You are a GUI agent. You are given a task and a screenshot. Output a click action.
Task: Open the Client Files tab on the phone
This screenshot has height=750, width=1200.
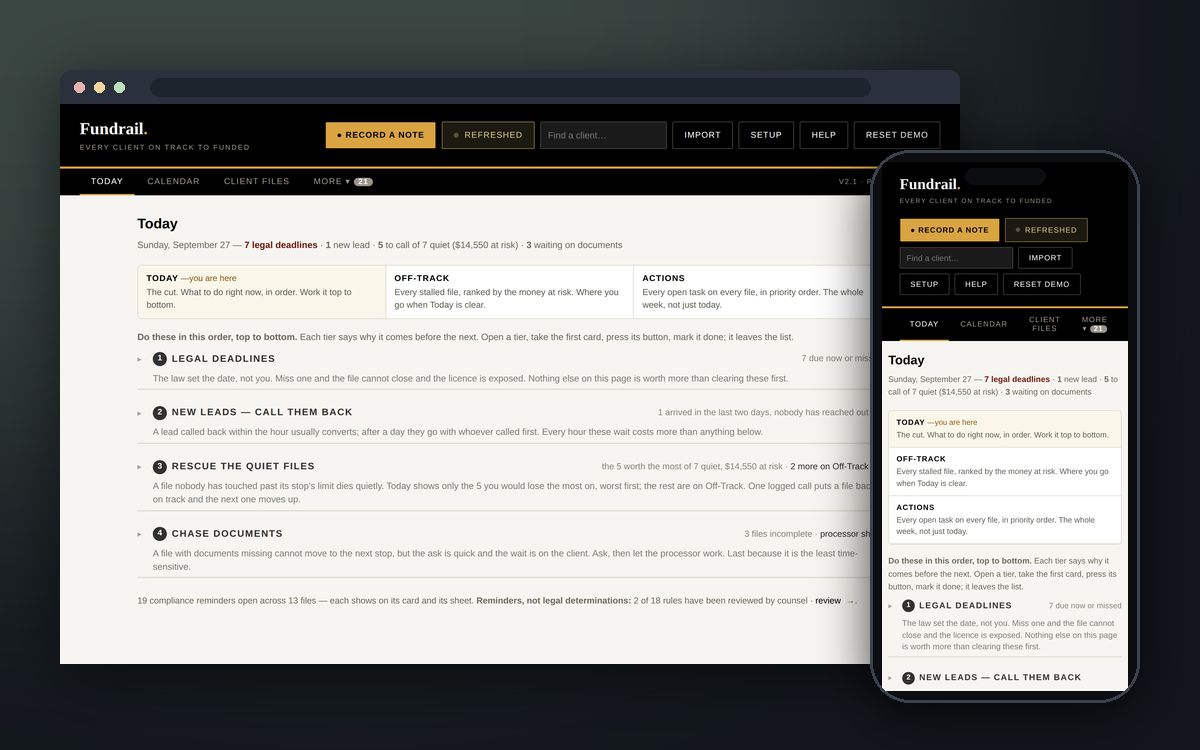pos(1044,324)
